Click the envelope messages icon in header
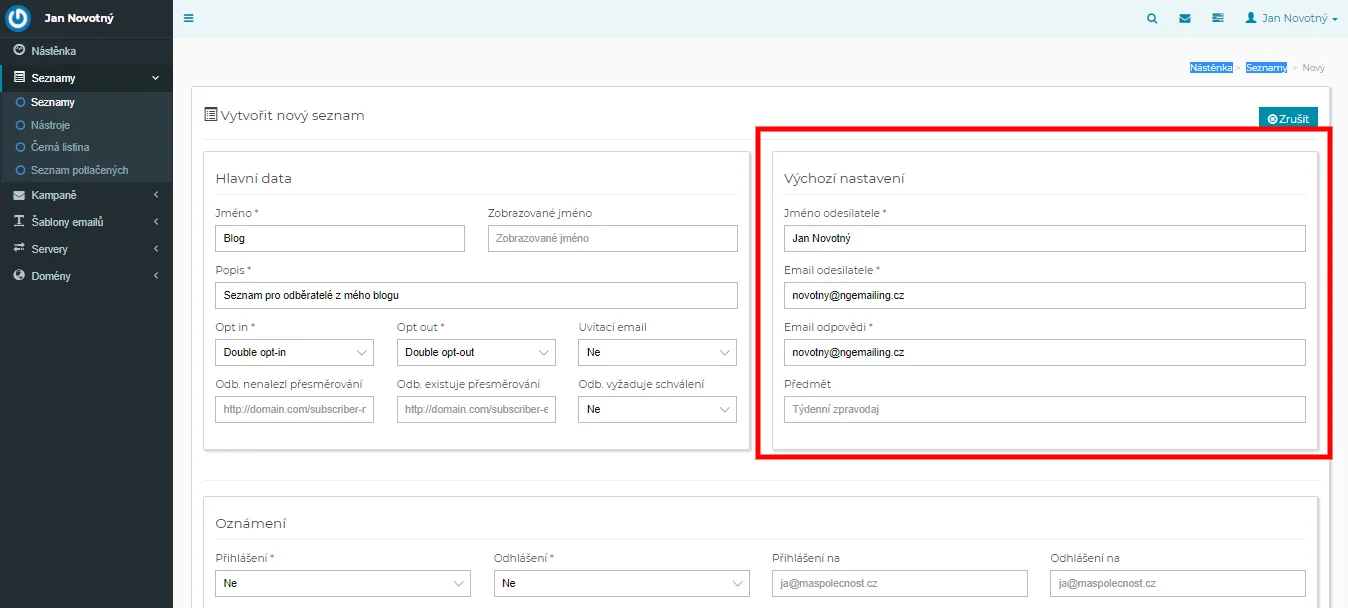Screen dimensions: 1348x608 coord(1185,18)
